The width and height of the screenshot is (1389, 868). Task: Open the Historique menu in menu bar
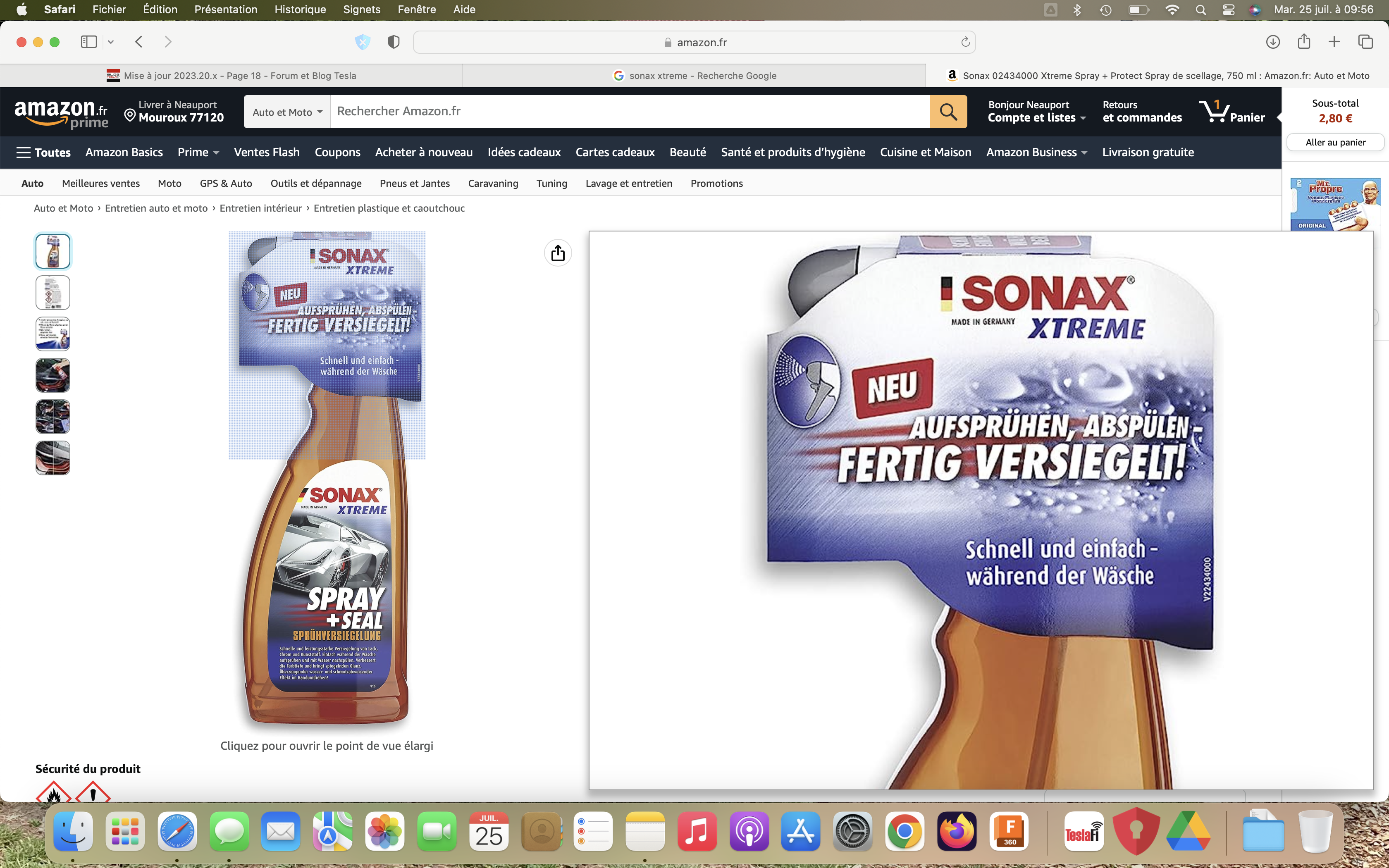pos(300,9)
